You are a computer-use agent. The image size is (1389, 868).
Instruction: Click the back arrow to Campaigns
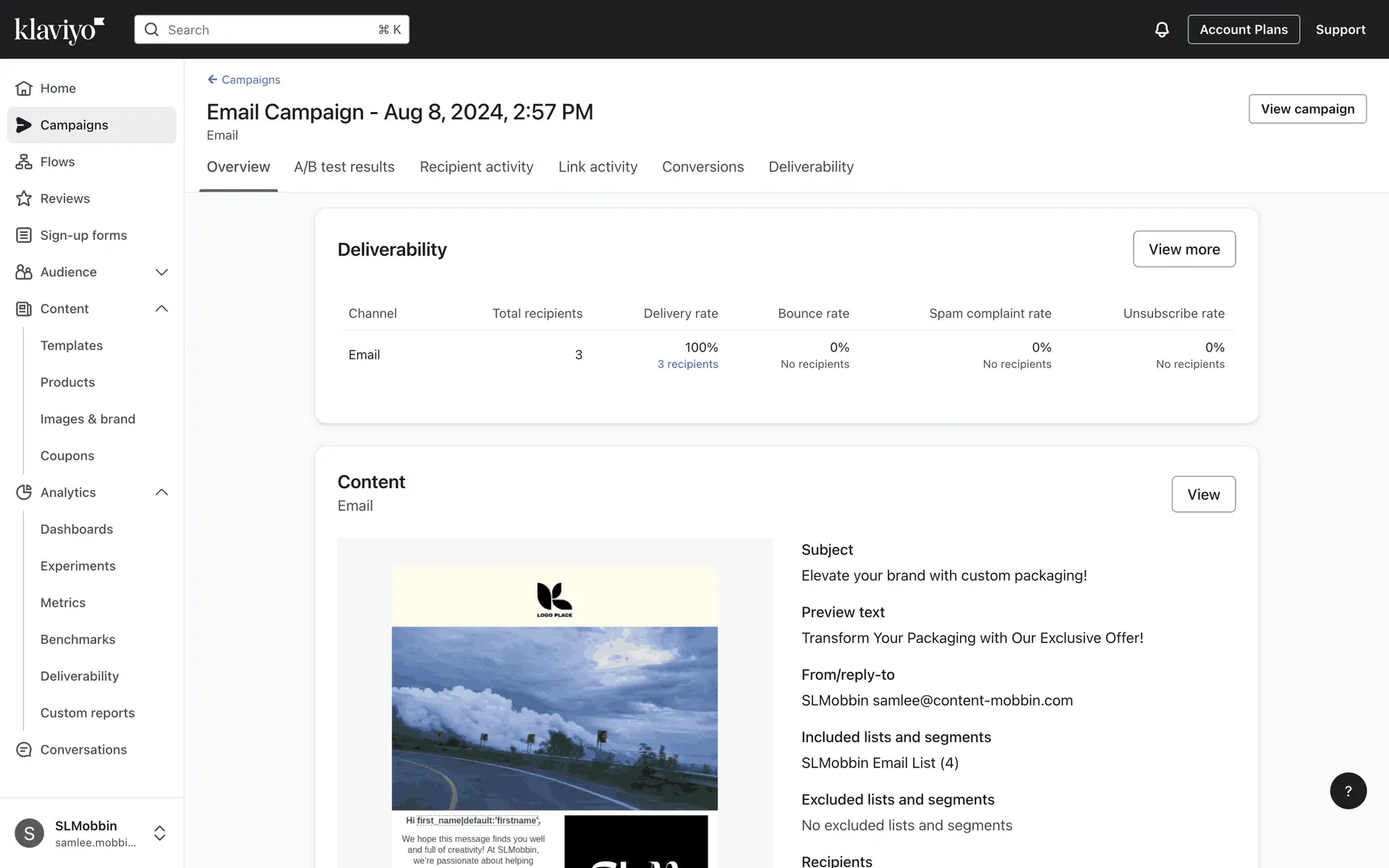tap(212, 80)
